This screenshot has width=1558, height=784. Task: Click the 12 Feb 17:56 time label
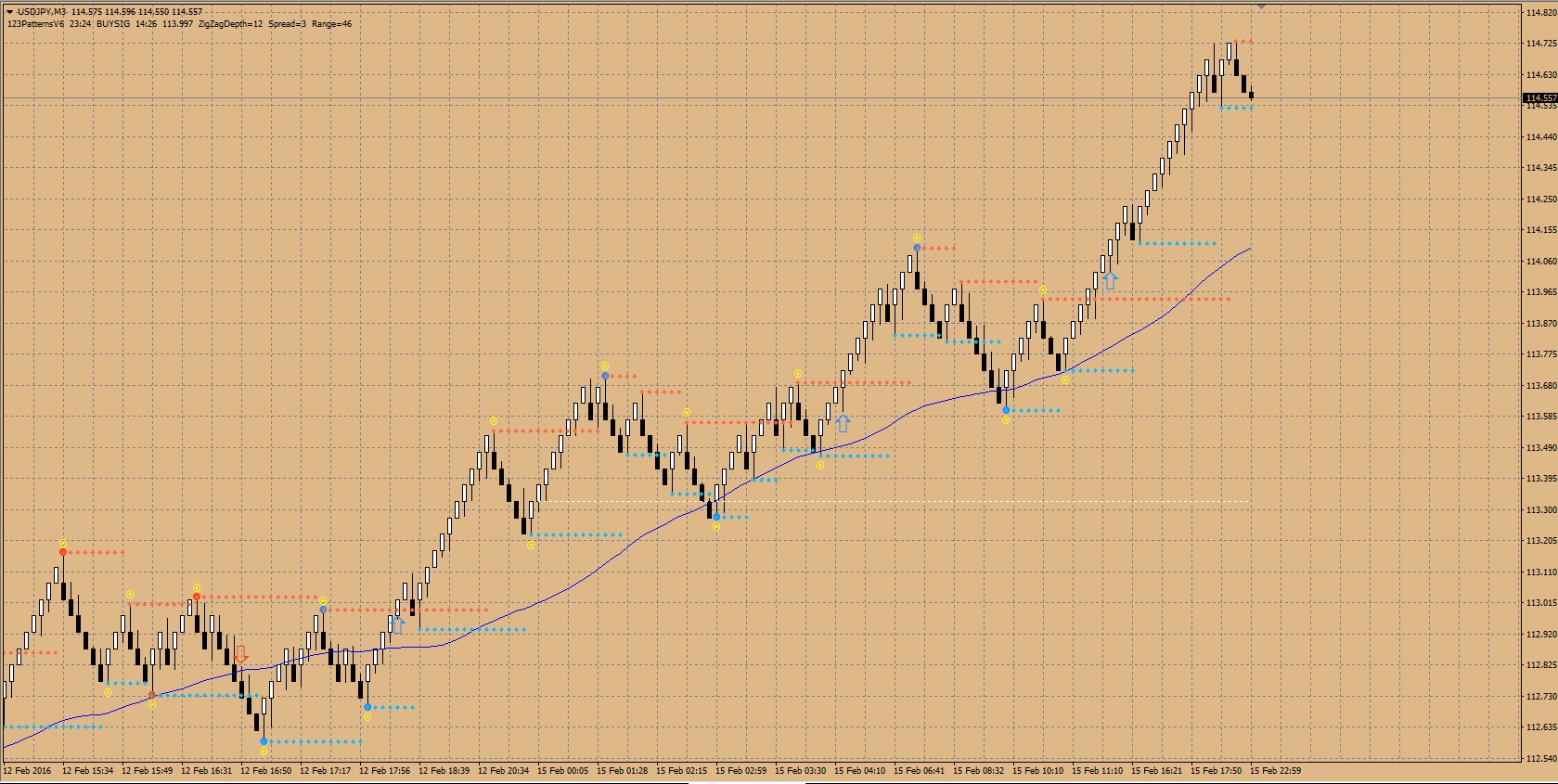[x=385, y=770]
